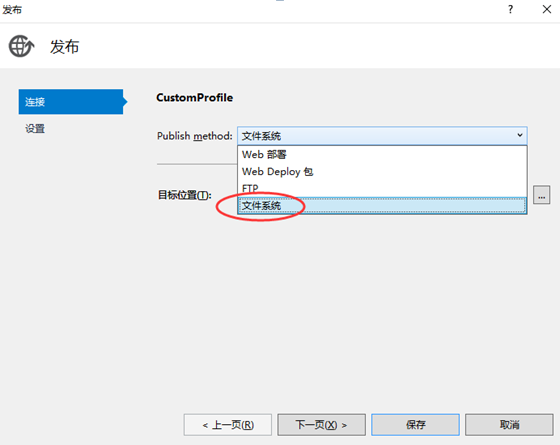
Task: Open the help question mark icon
Action: 510,9
